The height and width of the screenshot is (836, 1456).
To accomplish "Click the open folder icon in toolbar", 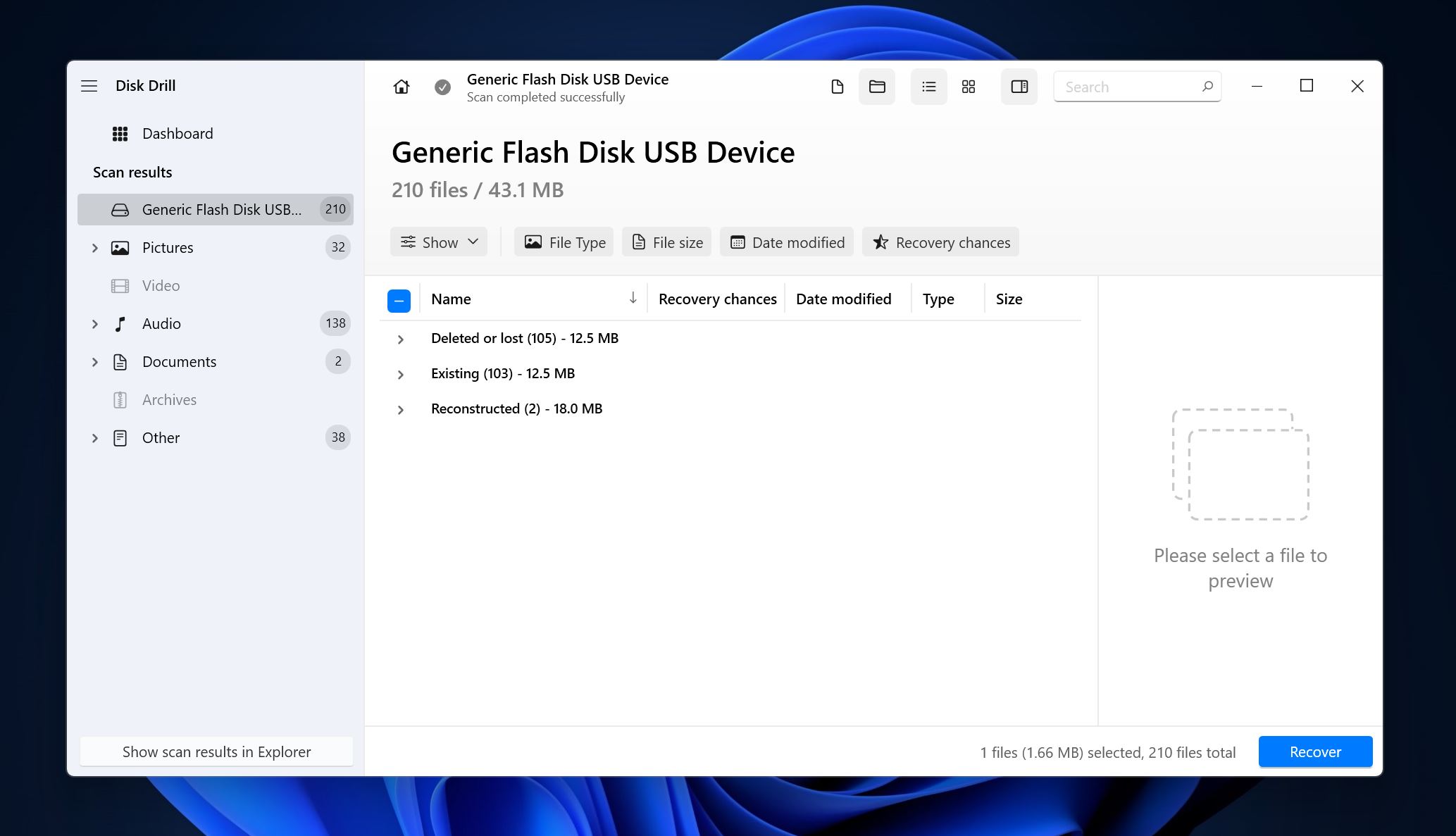I will pyautogui.click(x=876, y=86).
